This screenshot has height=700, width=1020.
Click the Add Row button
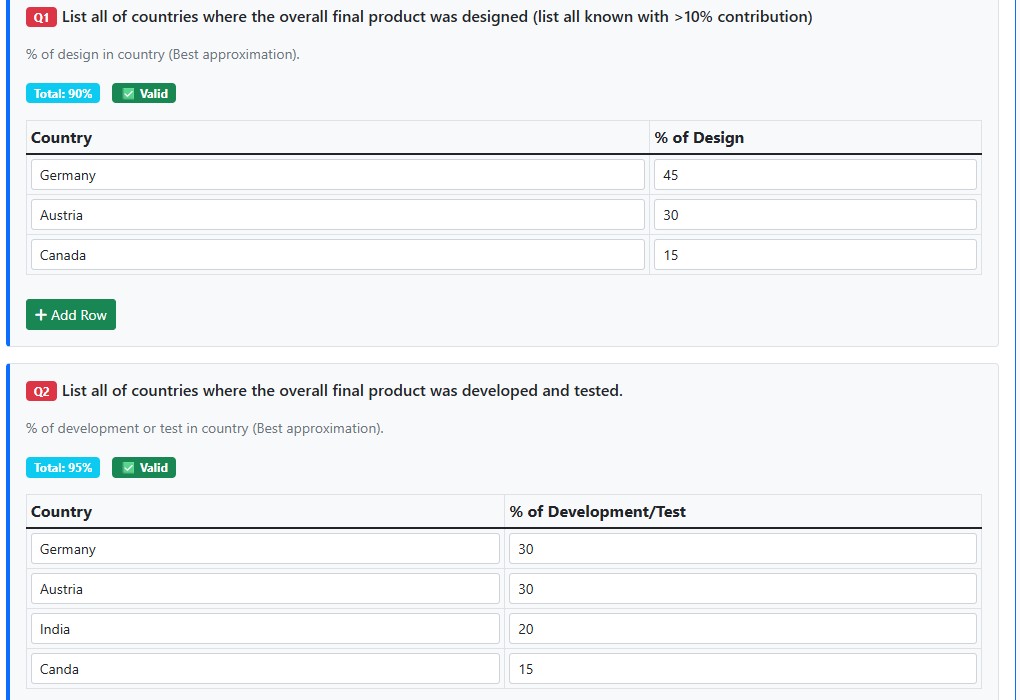point(71,315)
